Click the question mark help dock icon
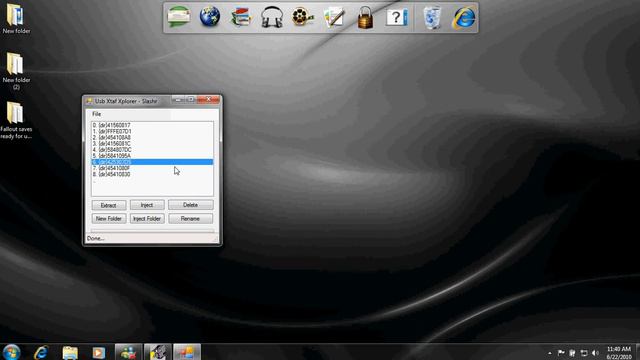Viewport: 640px width, 360px height. coord(396,18)
